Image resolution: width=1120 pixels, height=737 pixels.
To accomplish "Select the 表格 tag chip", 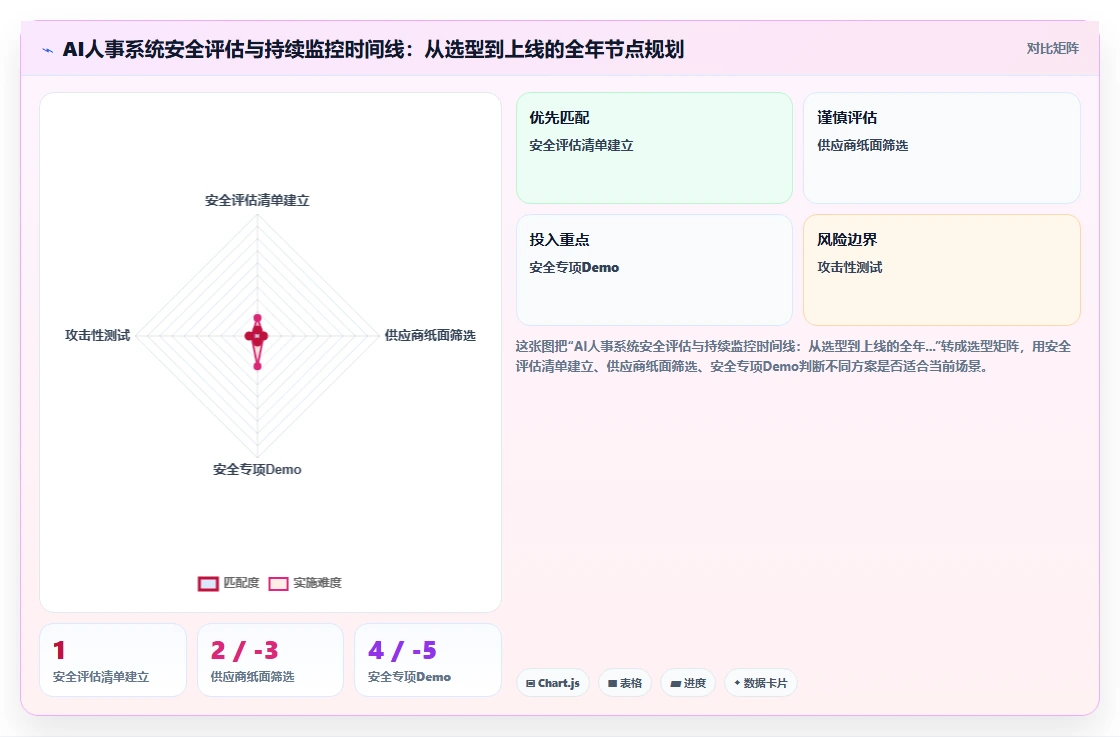I will 625,683.
